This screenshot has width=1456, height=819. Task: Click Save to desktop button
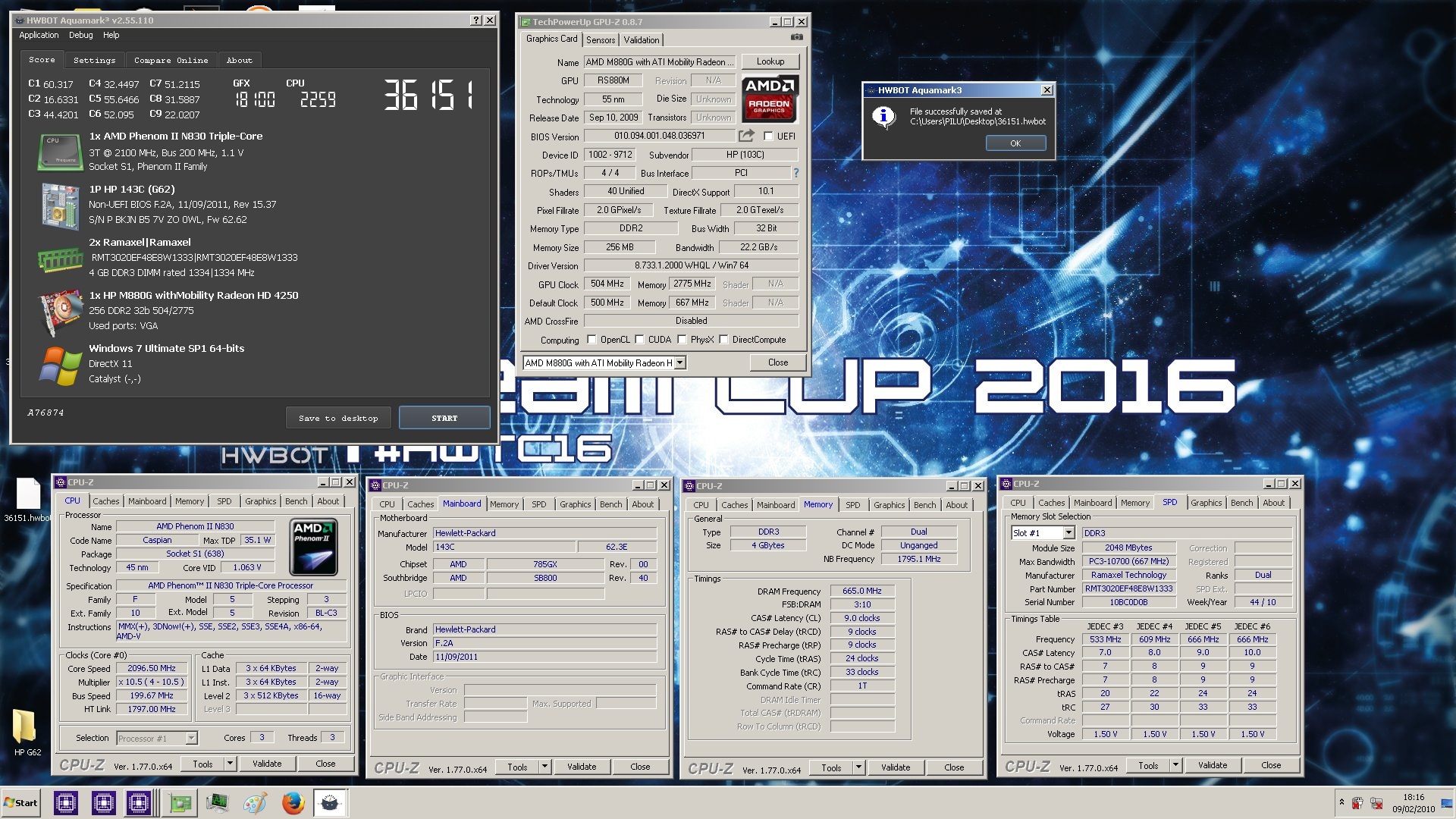coord(338,418)
